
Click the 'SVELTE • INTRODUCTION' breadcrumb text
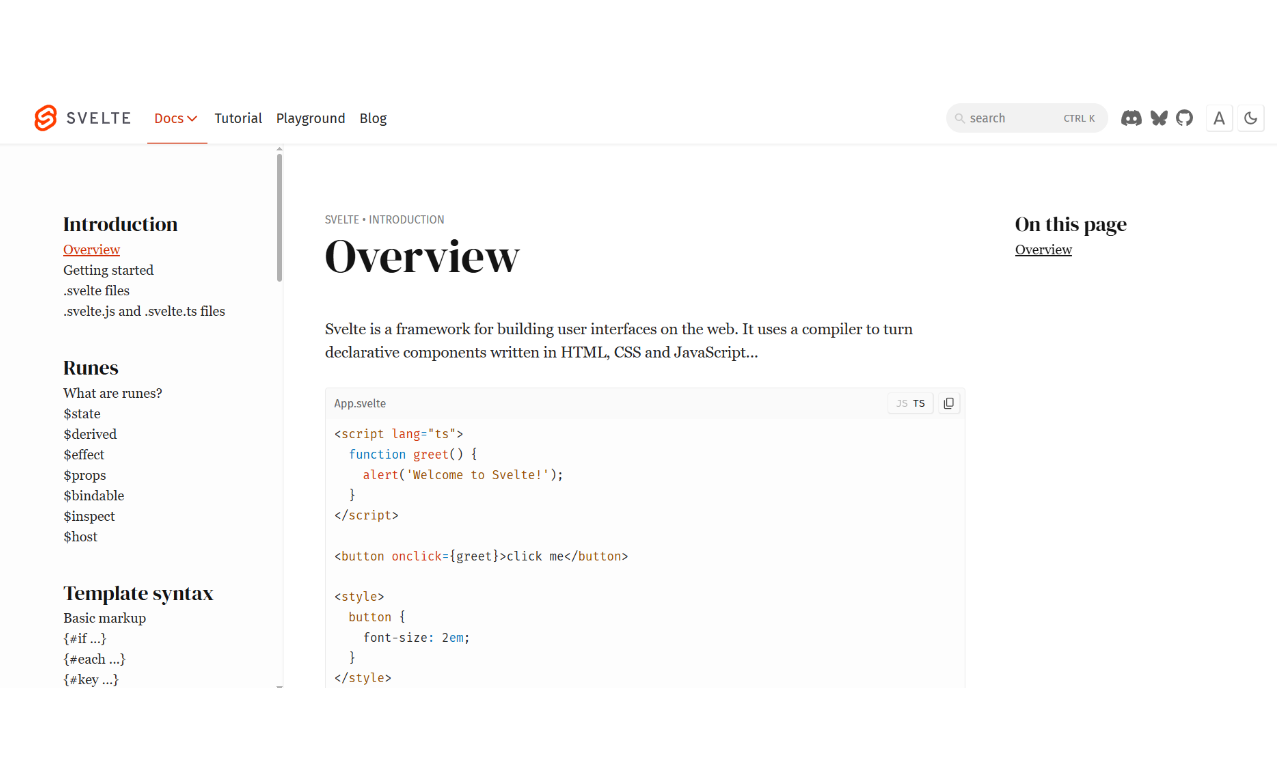(x=384, y=219)
